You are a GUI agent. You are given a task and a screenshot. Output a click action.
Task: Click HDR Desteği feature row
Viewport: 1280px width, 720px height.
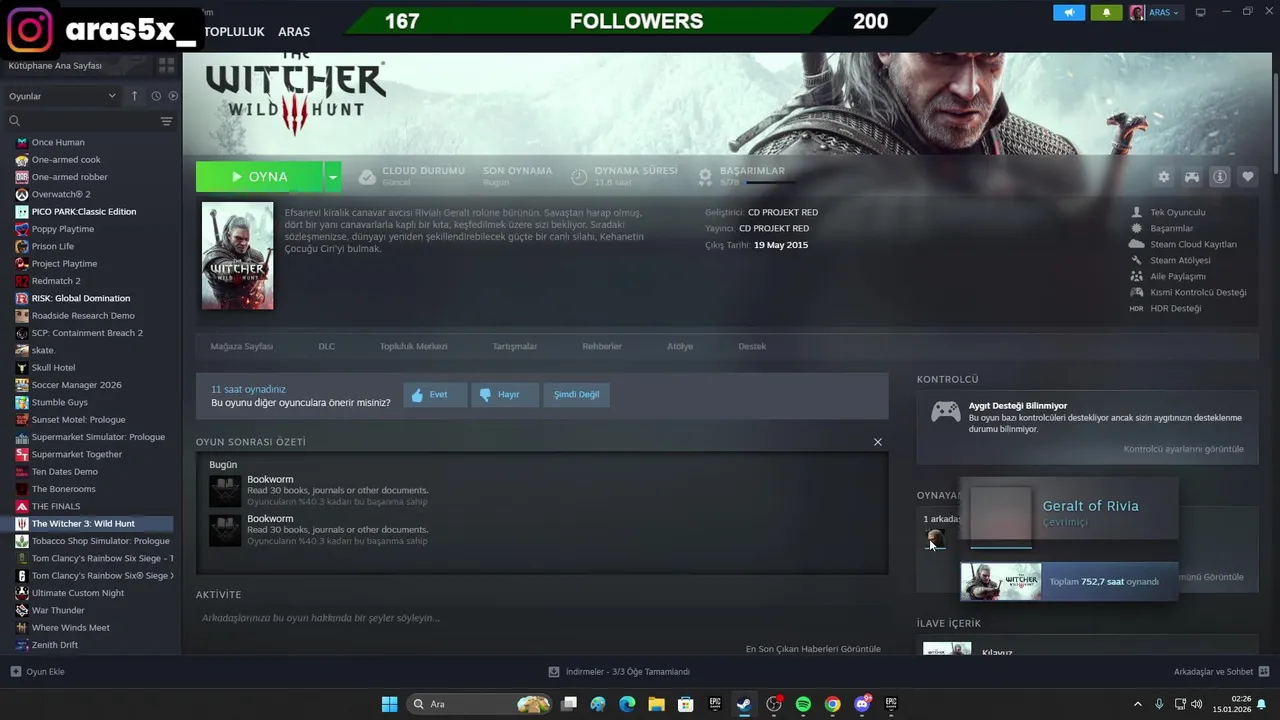[1165, 308]
